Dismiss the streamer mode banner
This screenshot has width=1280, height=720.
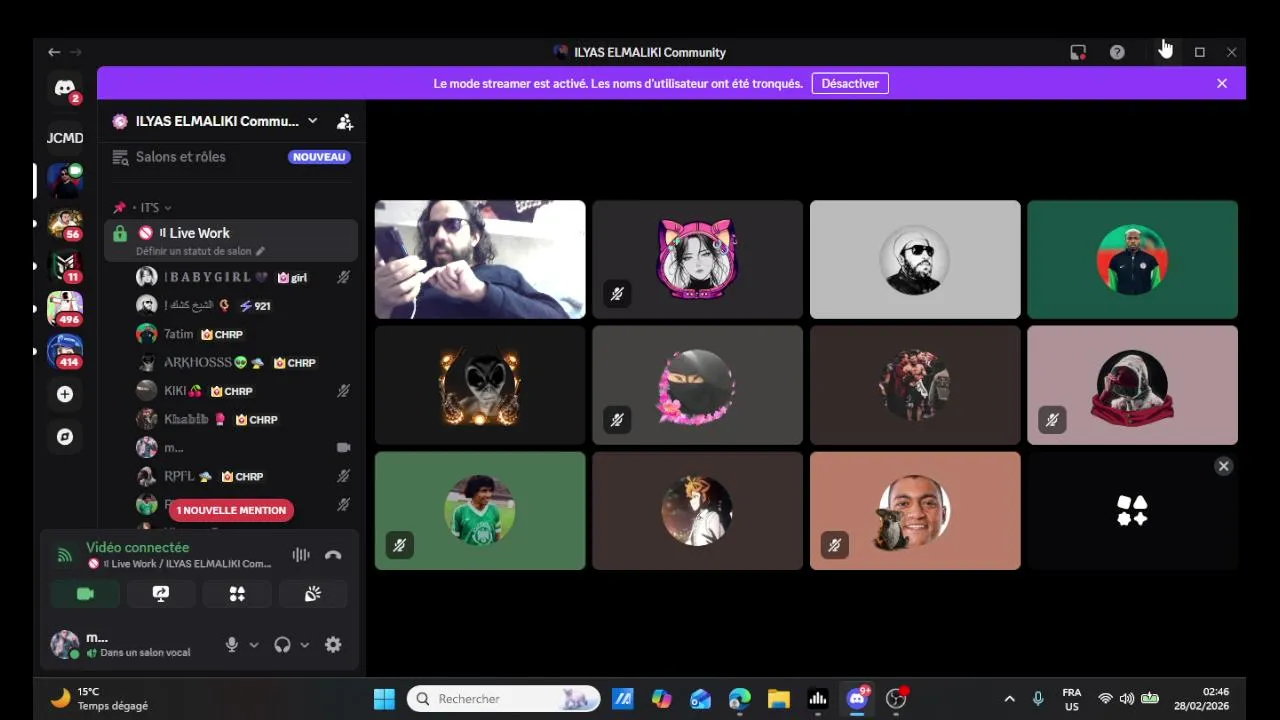(x=1222, y=84)
